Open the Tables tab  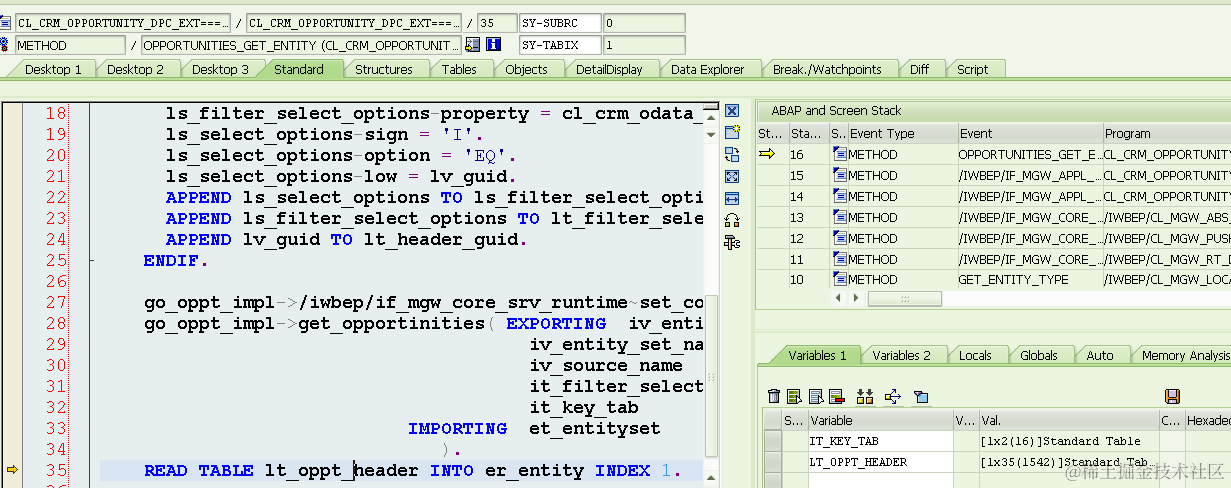[459, 69]
